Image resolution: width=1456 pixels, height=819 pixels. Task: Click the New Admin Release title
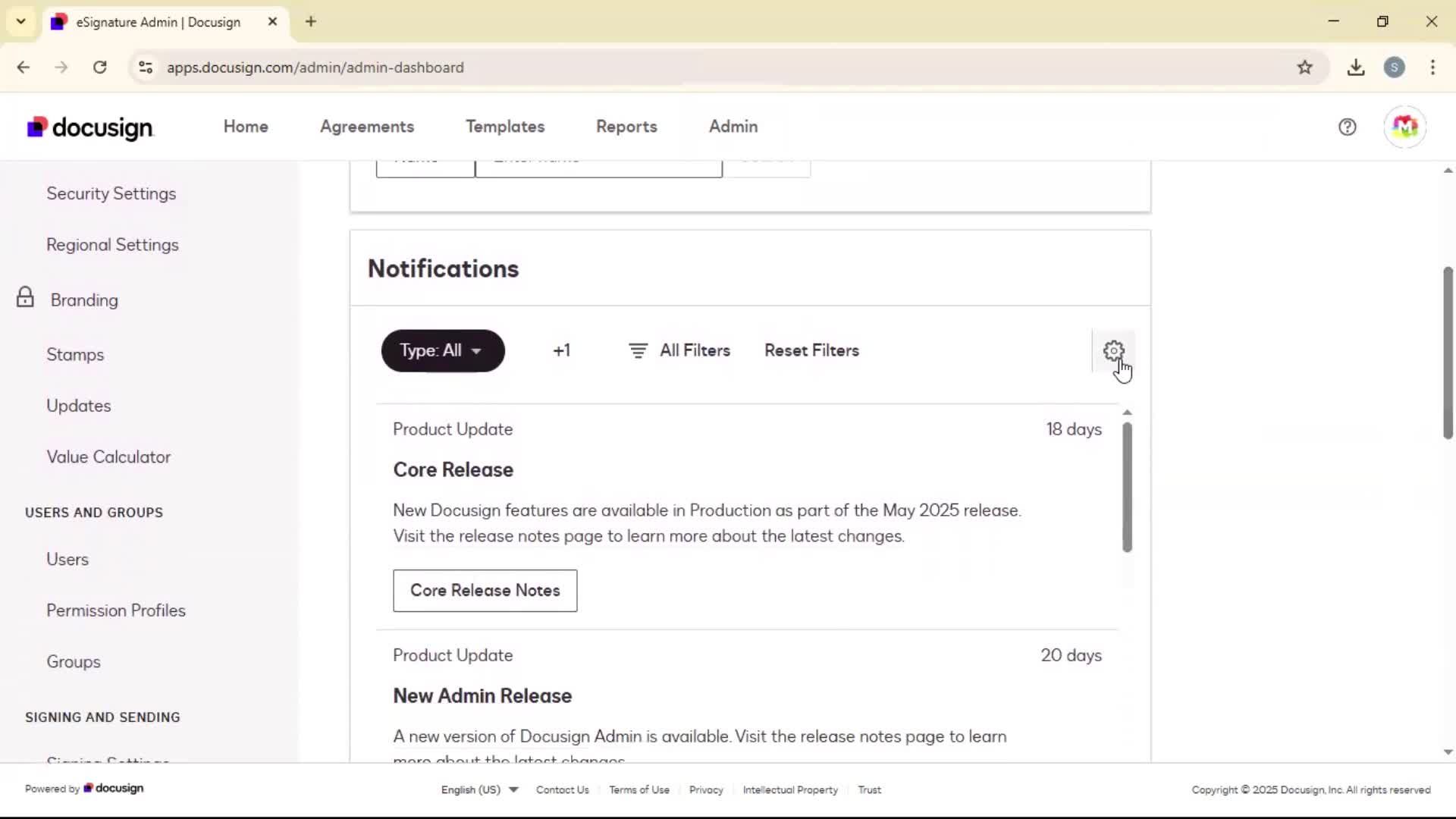point(482,695)
